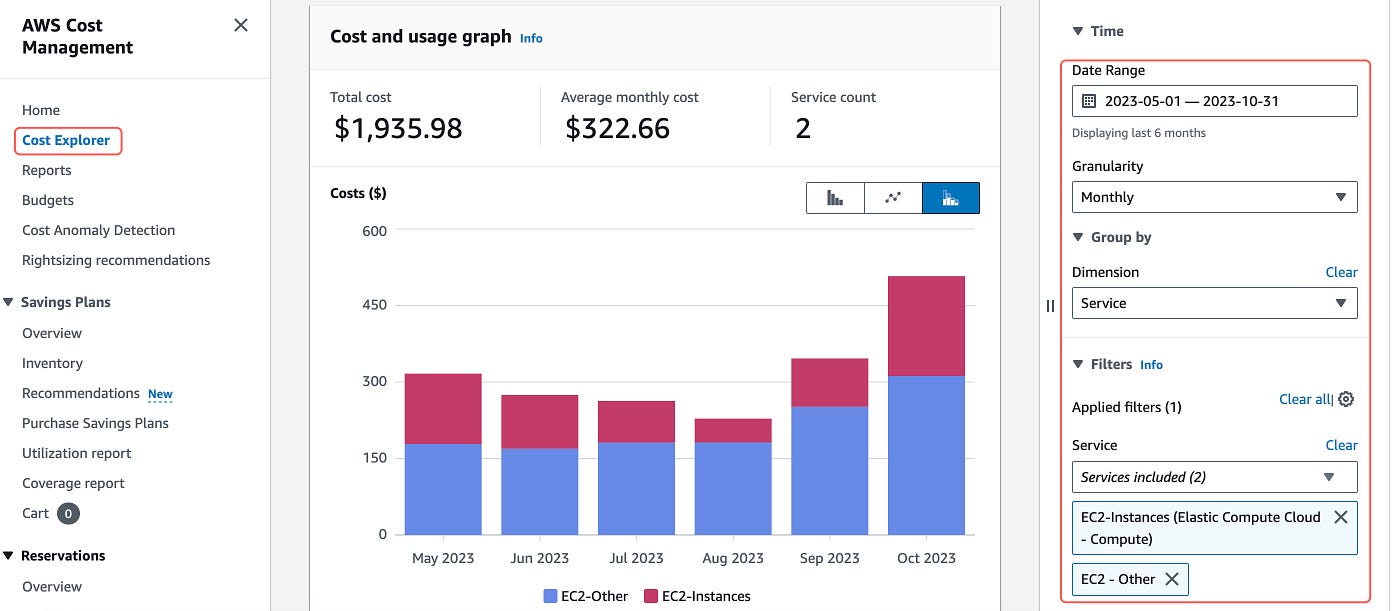Go to Home in sidebar
Image resolution: width=1400 pixels, height=611 pixels.
pyautogui.click(x=41, y=110)
